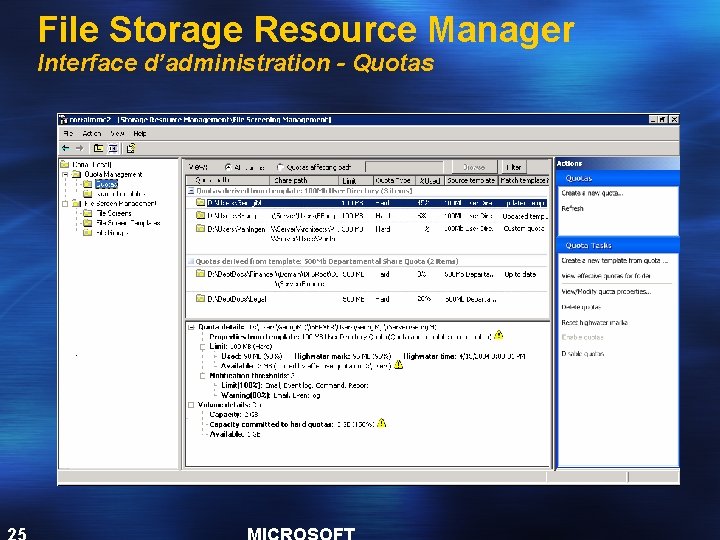This screenshot has width=720, height=540.
Task: Select the D:\DeptDocs\Legal quota row
Action: coord(367,299)
